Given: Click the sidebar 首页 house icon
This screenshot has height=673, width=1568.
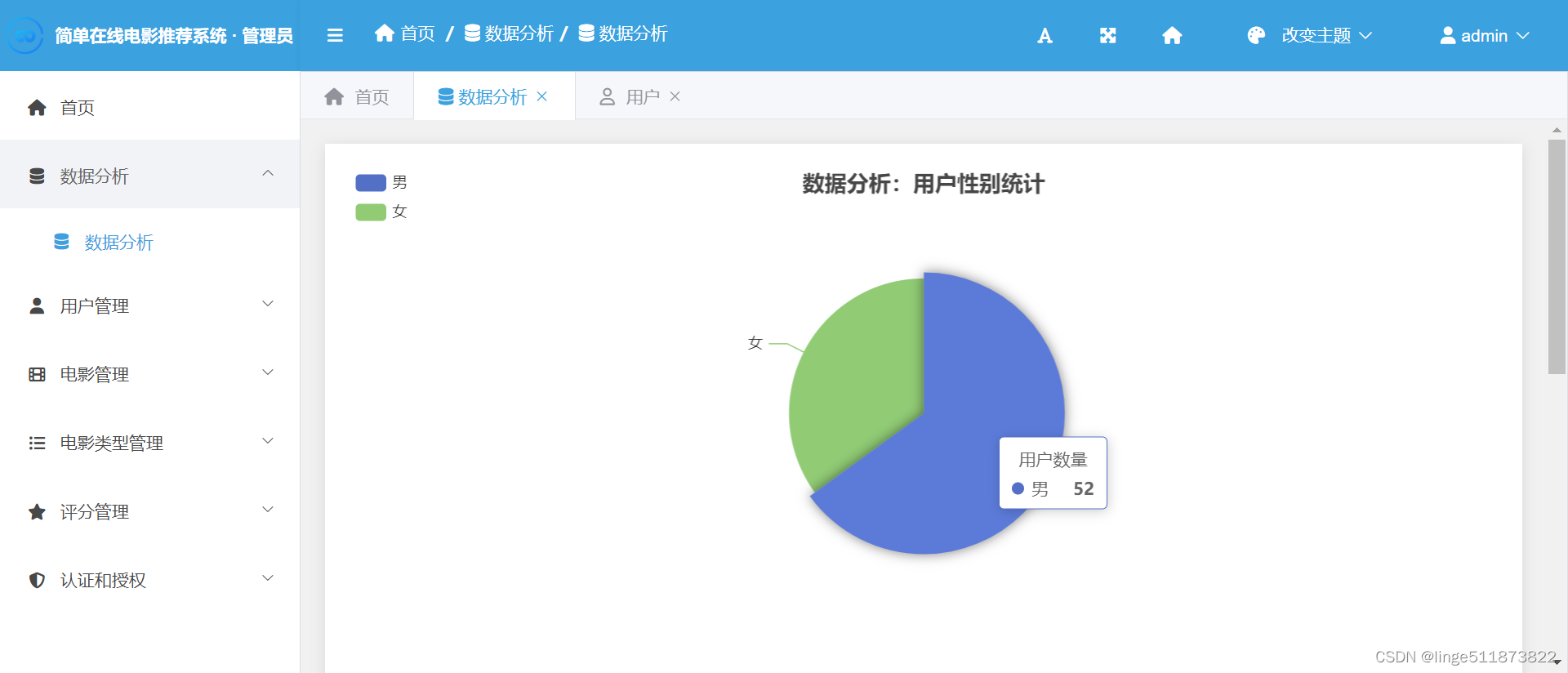Looking at the screenshot, I should [x=37, y=107].
